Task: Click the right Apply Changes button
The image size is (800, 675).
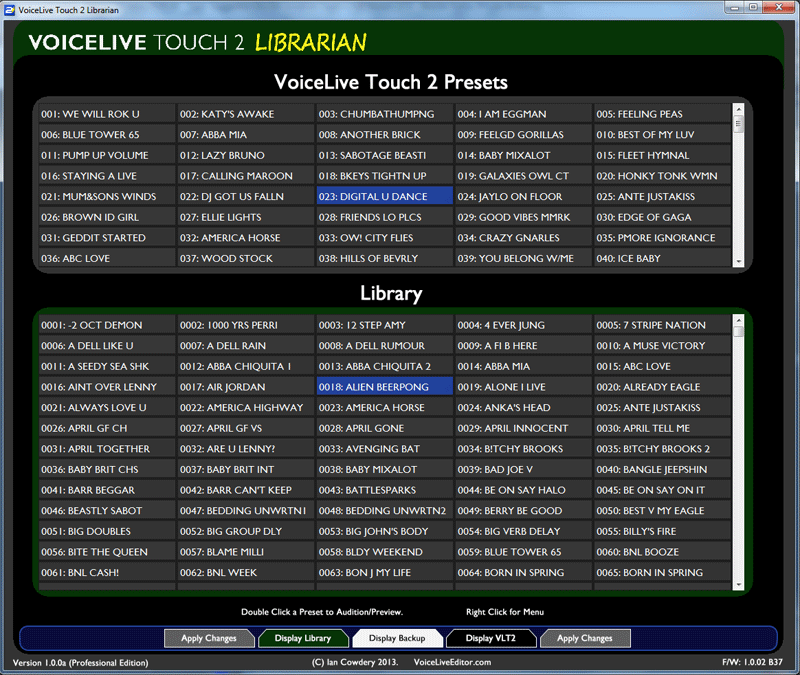Action: 585,638
